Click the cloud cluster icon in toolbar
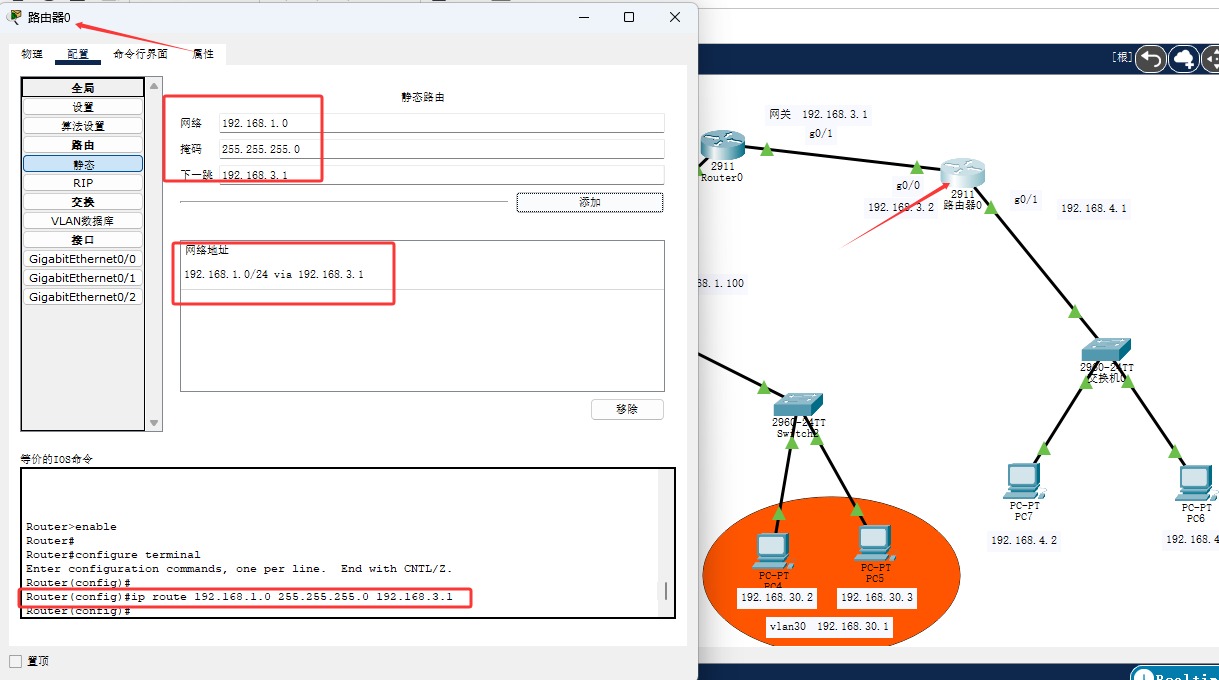Screen dimensions: 1219x680 (x=1184, y=59)
